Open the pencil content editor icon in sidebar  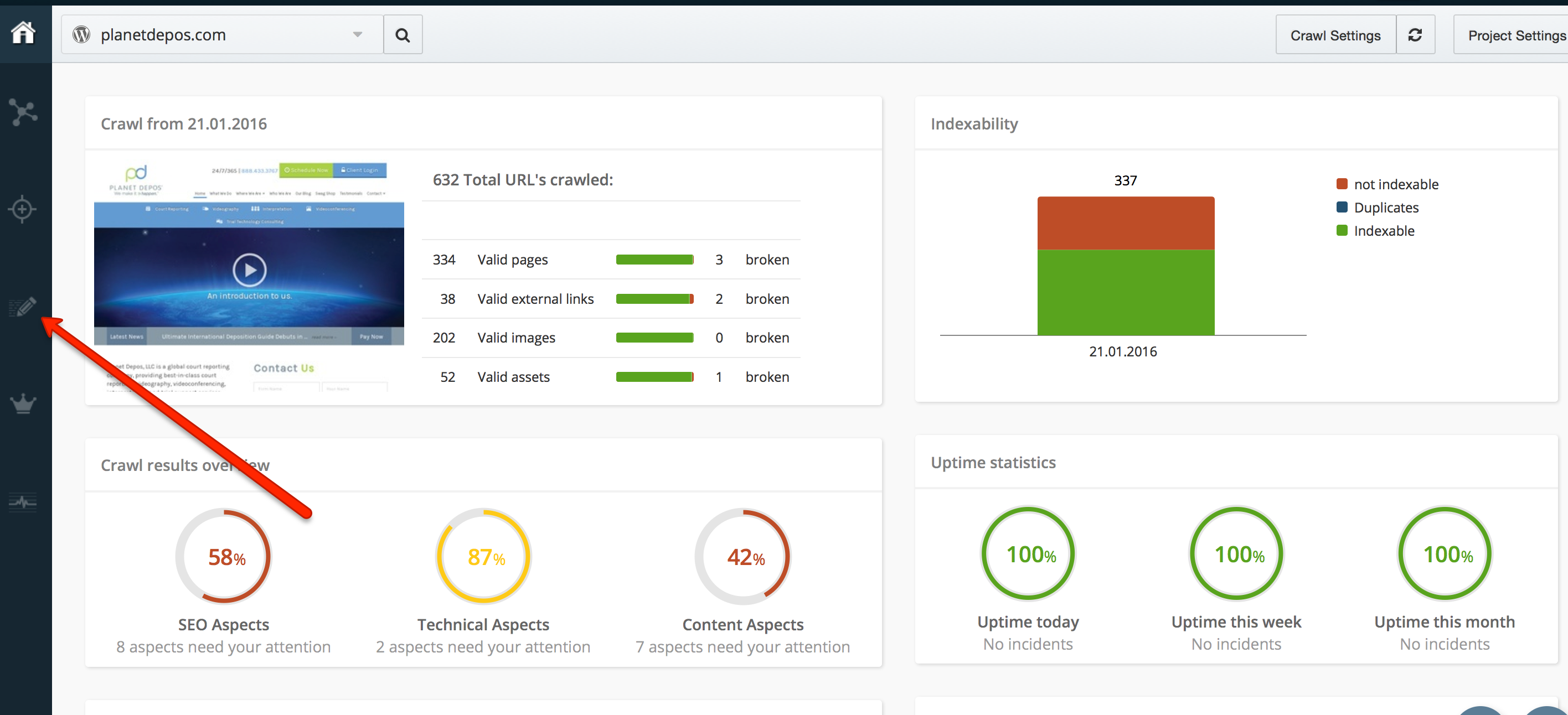(x=23, y=307)
